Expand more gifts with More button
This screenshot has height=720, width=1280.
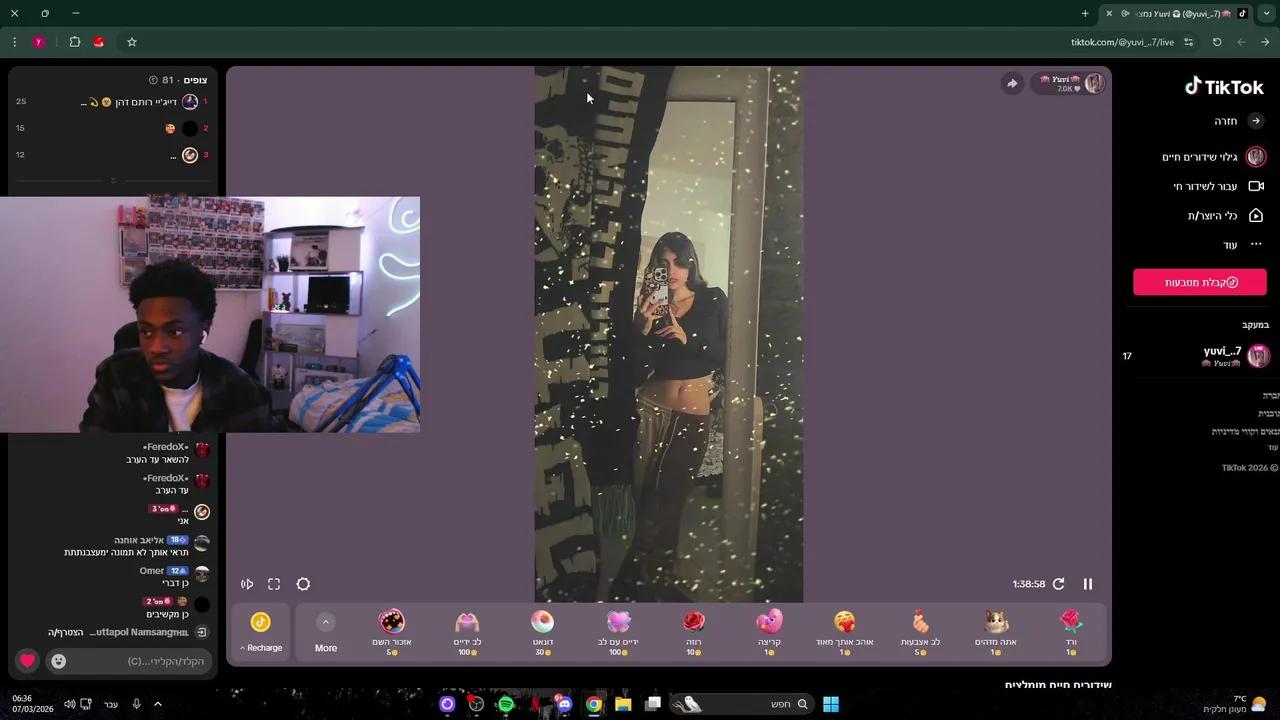(326, 632)
